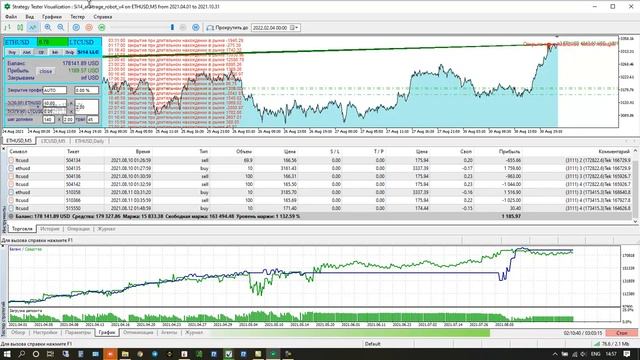Click the close button in robot panel

pyautogui.click(x=46, y=71)
